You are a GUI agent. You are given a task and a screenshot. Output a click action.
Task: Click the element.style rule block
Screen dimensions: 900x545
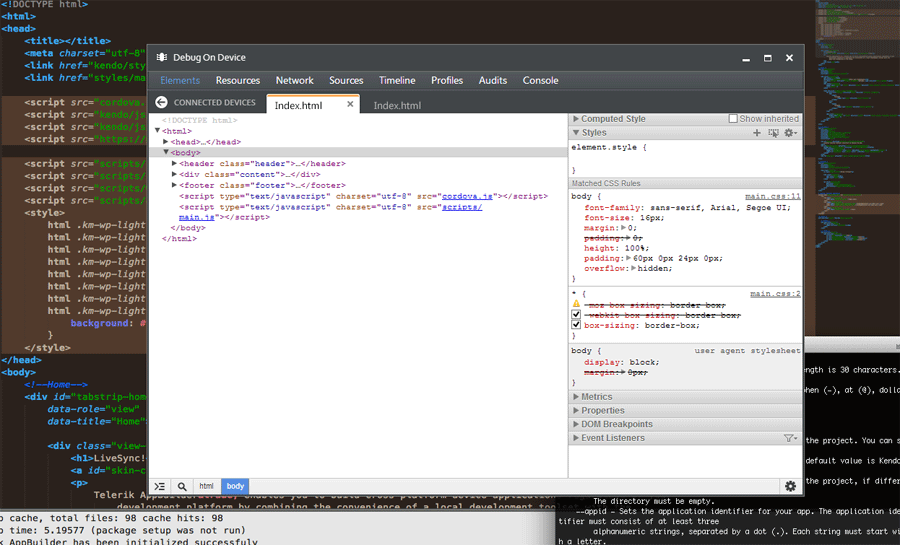pos(685,158)
